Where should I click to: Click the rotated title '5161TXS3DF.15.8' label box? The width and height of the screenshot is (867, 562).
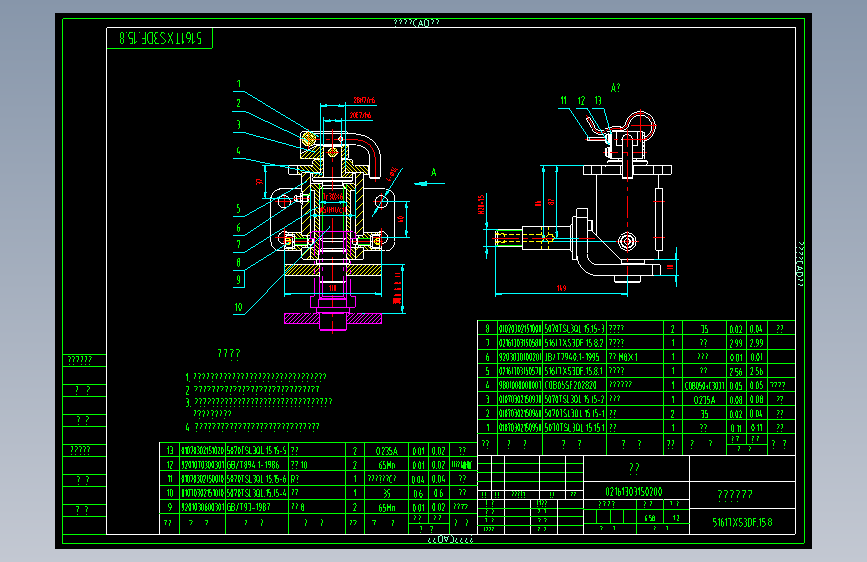point(160,38)
